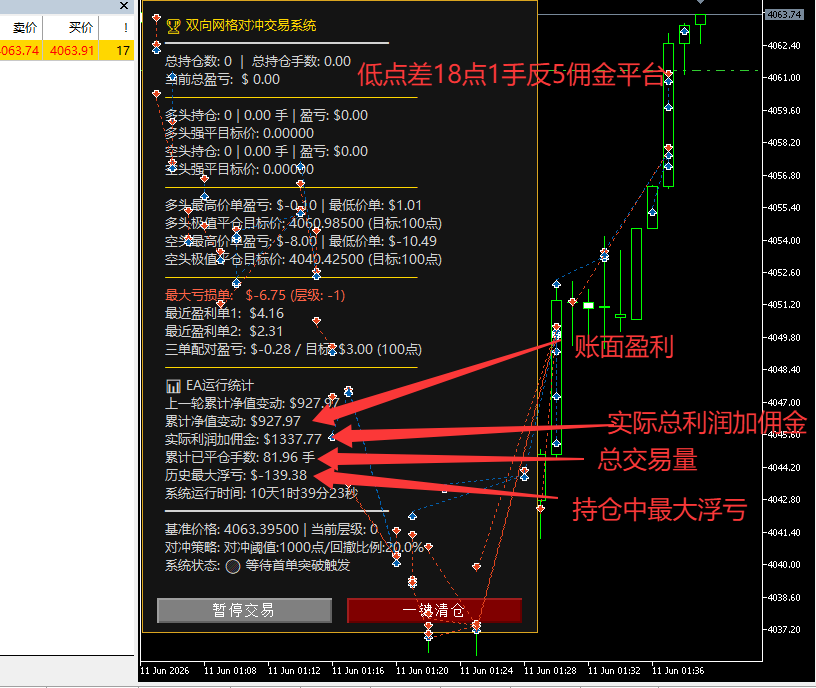Screen dimensions: 816x688
Task: Click the 11 Jun 01:36 time axis label
Action: 678,671
